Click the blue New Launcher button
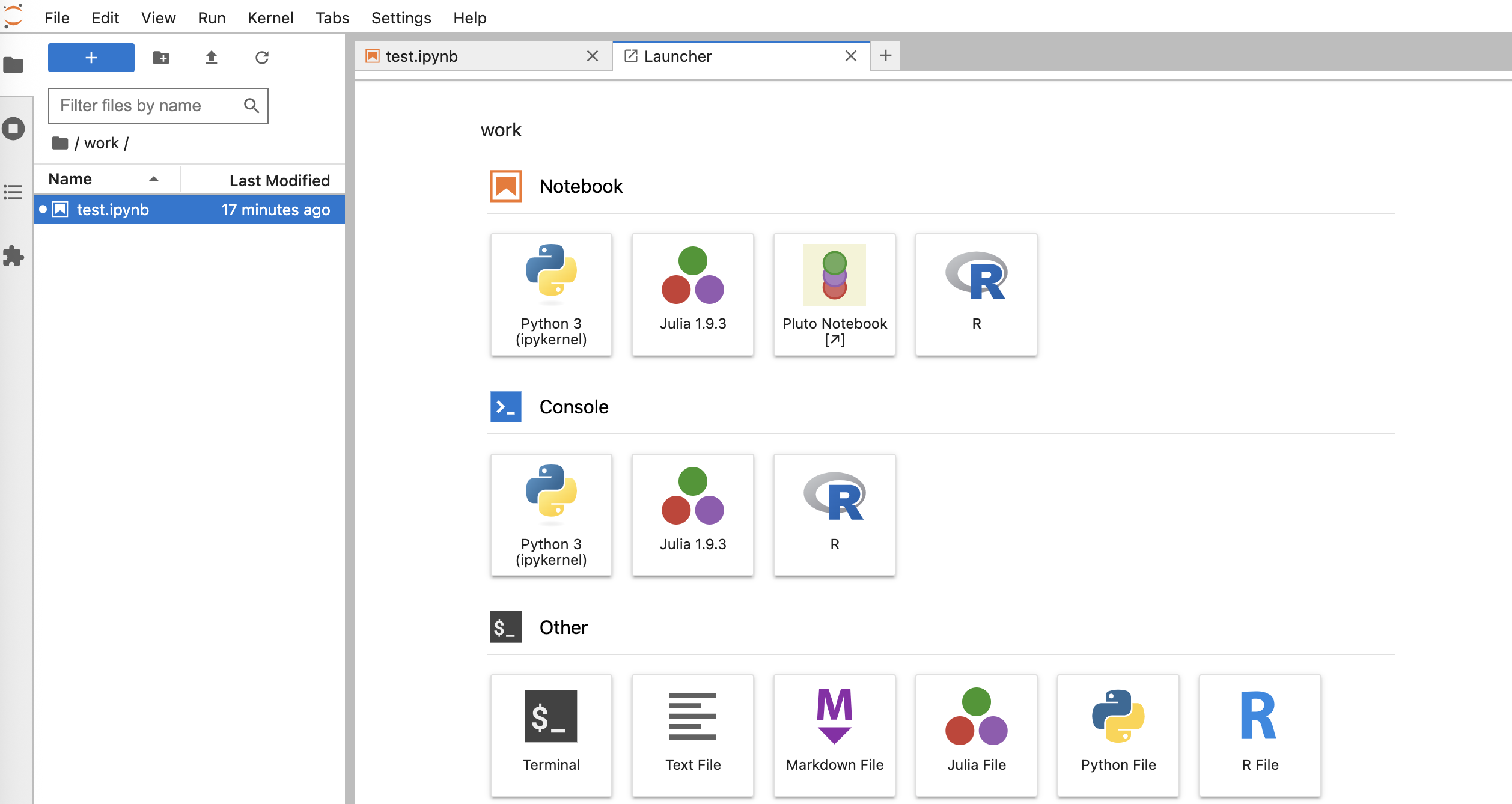 pyautogui.click(x=91, y=58)
